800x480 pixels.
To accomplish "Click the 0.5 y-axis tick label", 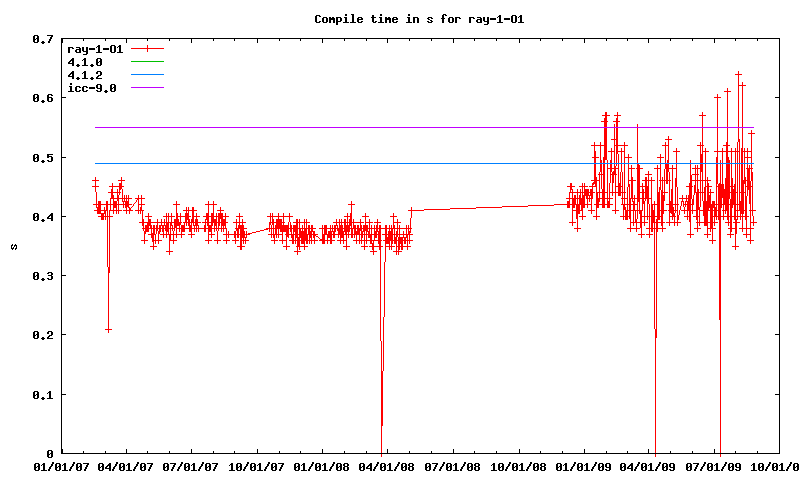I will tap(42, 157).
